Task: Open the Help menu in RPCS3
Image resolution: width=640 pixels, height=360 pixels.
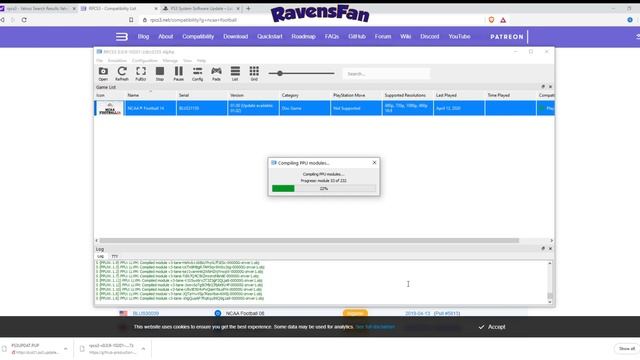Action: [201, 60]
